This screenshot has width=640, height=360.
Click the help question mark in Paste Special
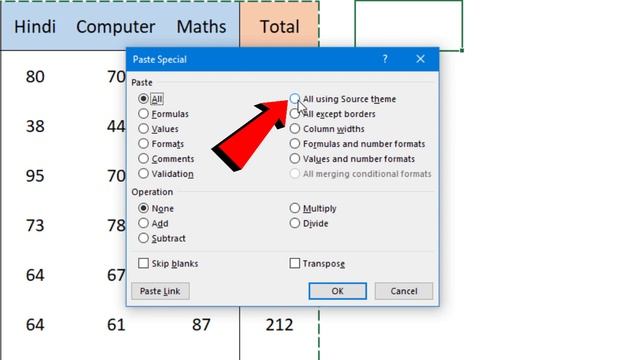(384, 59)
